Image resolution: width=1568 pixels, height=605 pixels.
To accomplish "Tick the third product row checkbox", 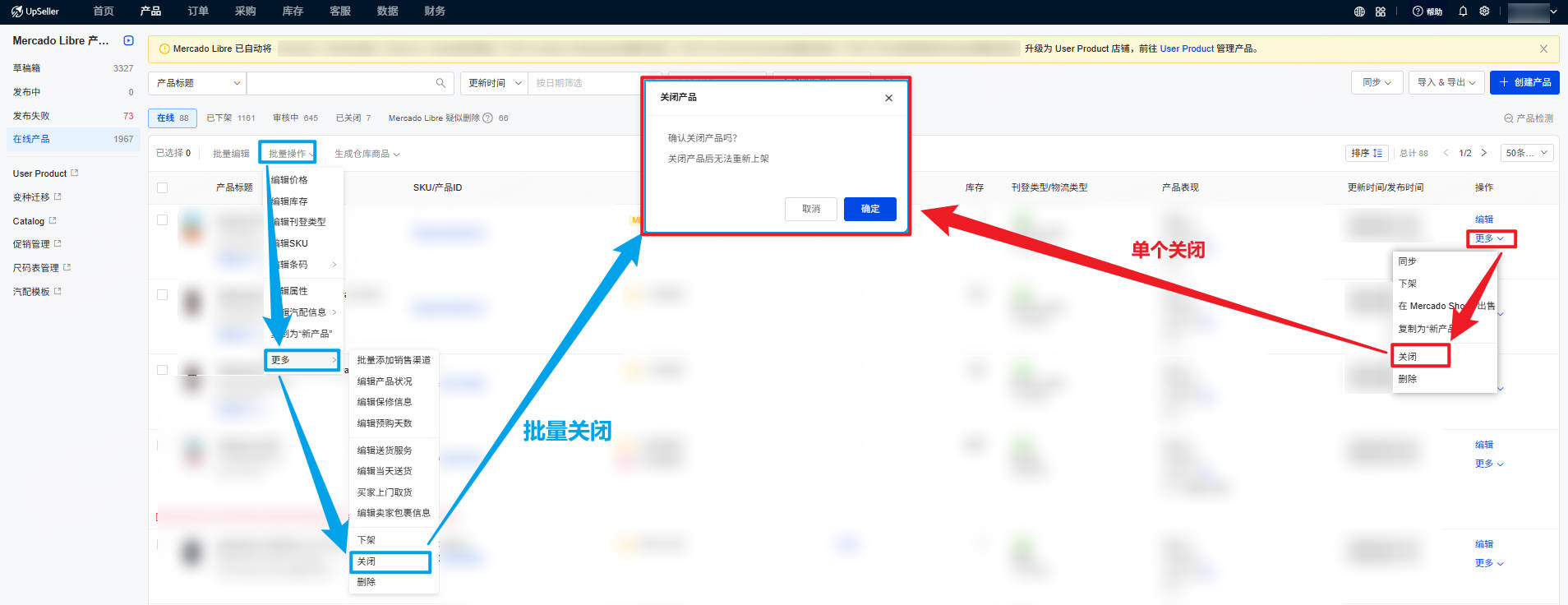I will pyautogui.click(x=162, y=369).
